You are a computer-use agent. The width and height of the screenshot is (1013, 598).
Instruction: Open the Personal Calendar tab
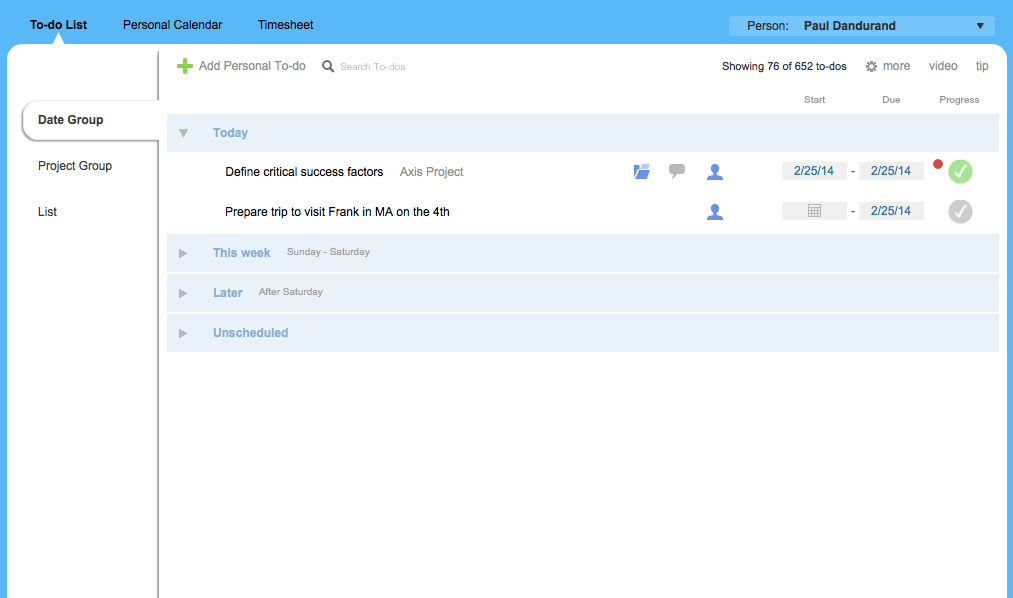172,24
